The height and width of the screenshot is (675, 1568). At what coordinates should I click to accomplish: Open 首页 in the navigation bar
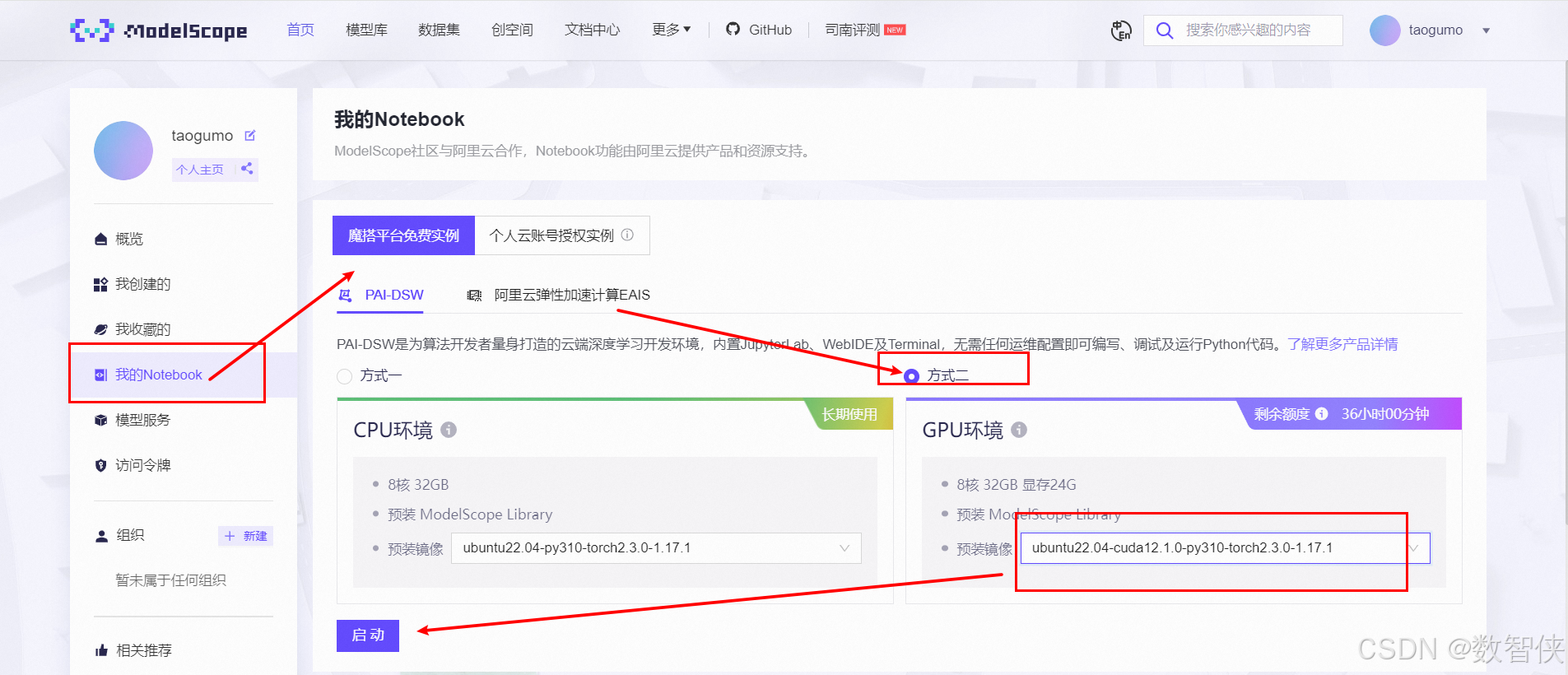[300, 30]
